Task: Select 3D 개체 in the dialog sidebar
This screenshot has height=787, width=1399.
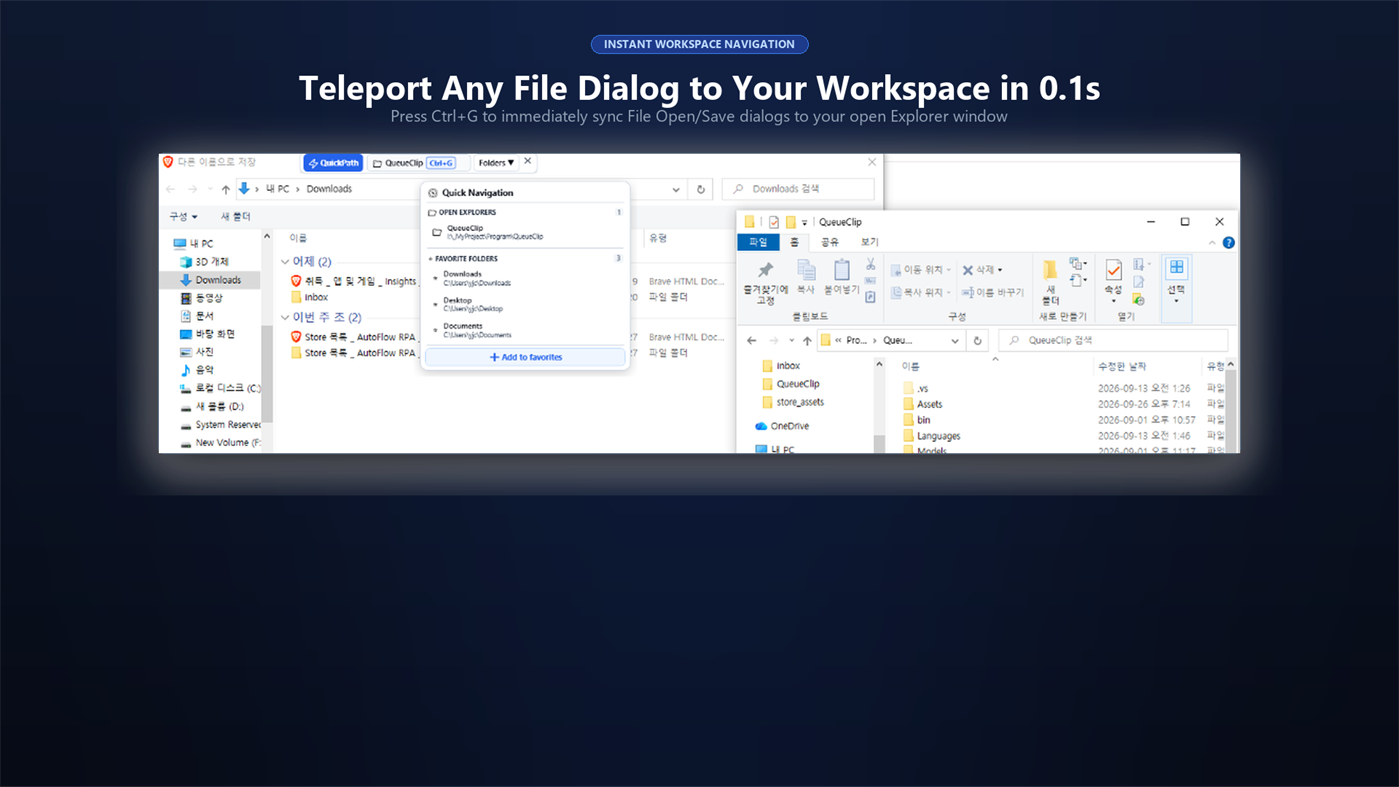Action: (x=204, y=262)
